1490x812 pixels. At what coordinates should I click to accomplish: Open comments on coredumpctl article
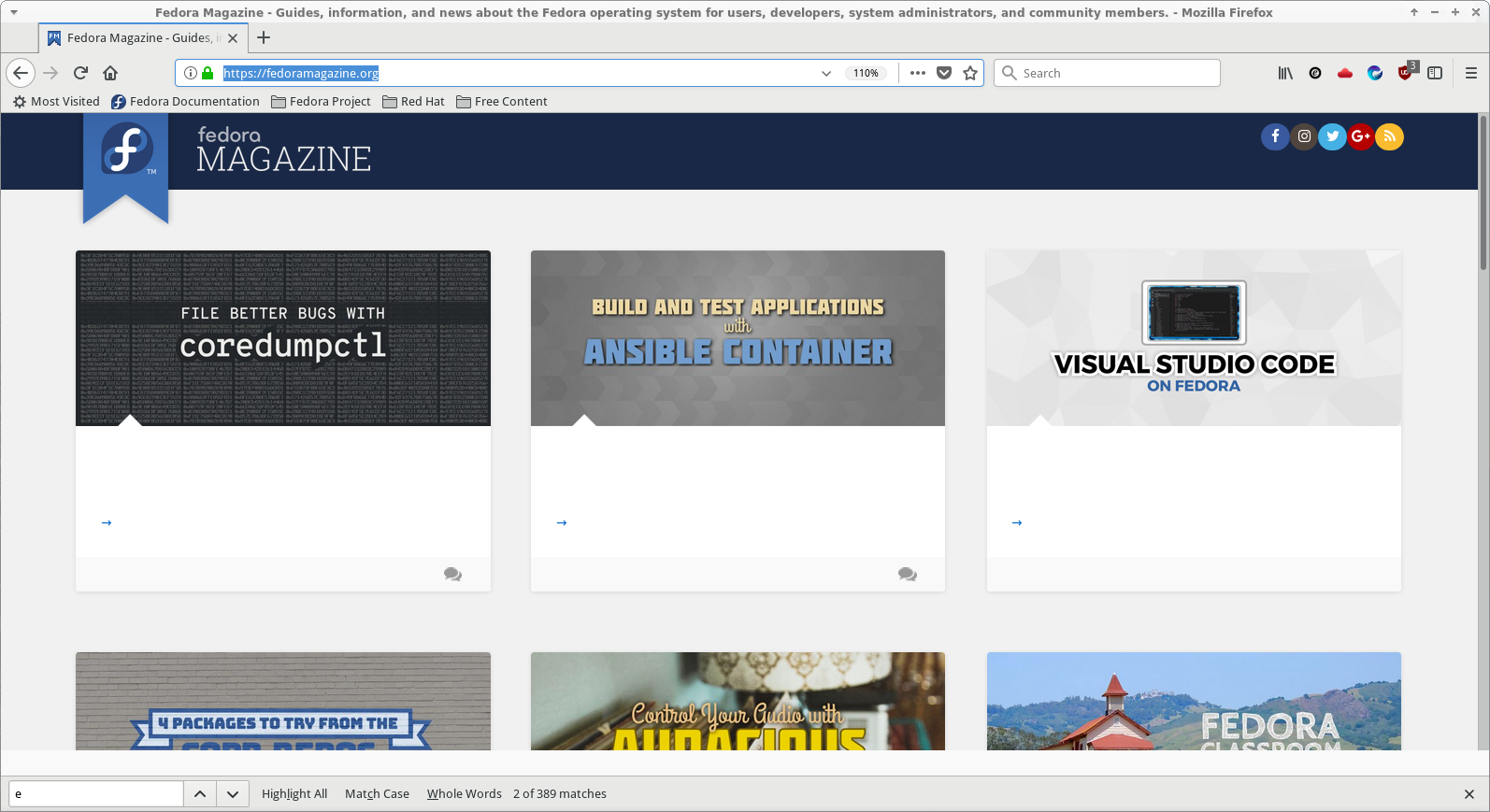(x=452, y=574)
